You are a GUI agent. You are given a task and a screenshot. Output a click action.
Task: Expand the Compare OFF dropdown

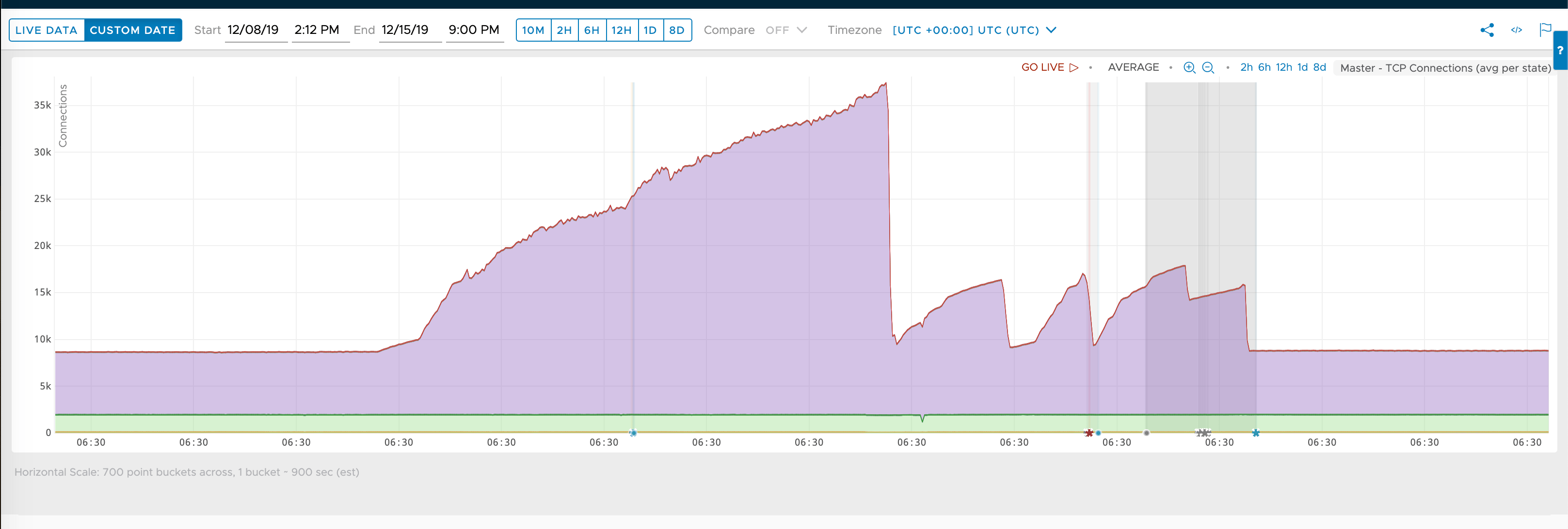(786, 30)
